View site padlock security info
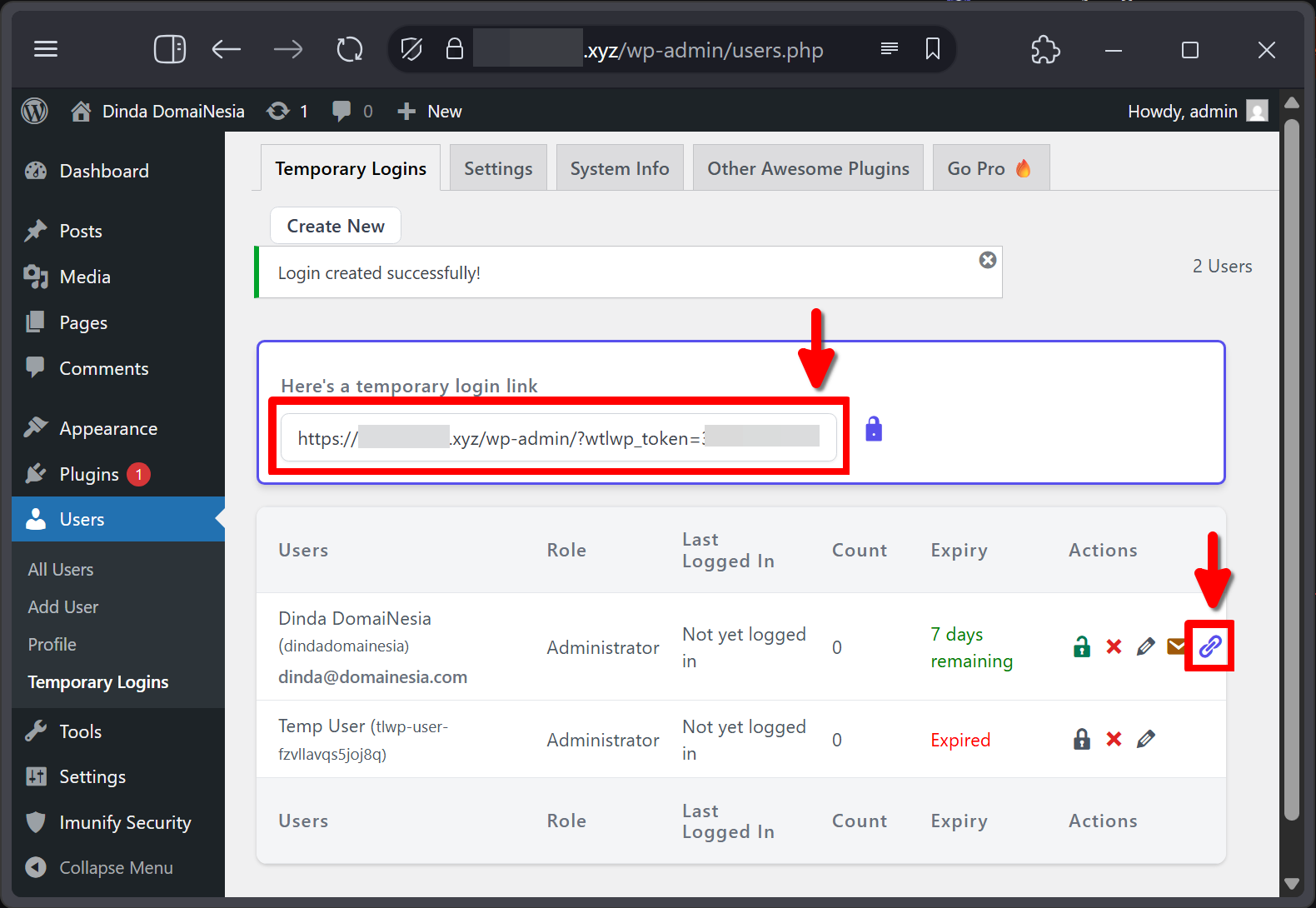 click(x=454, y=49)
